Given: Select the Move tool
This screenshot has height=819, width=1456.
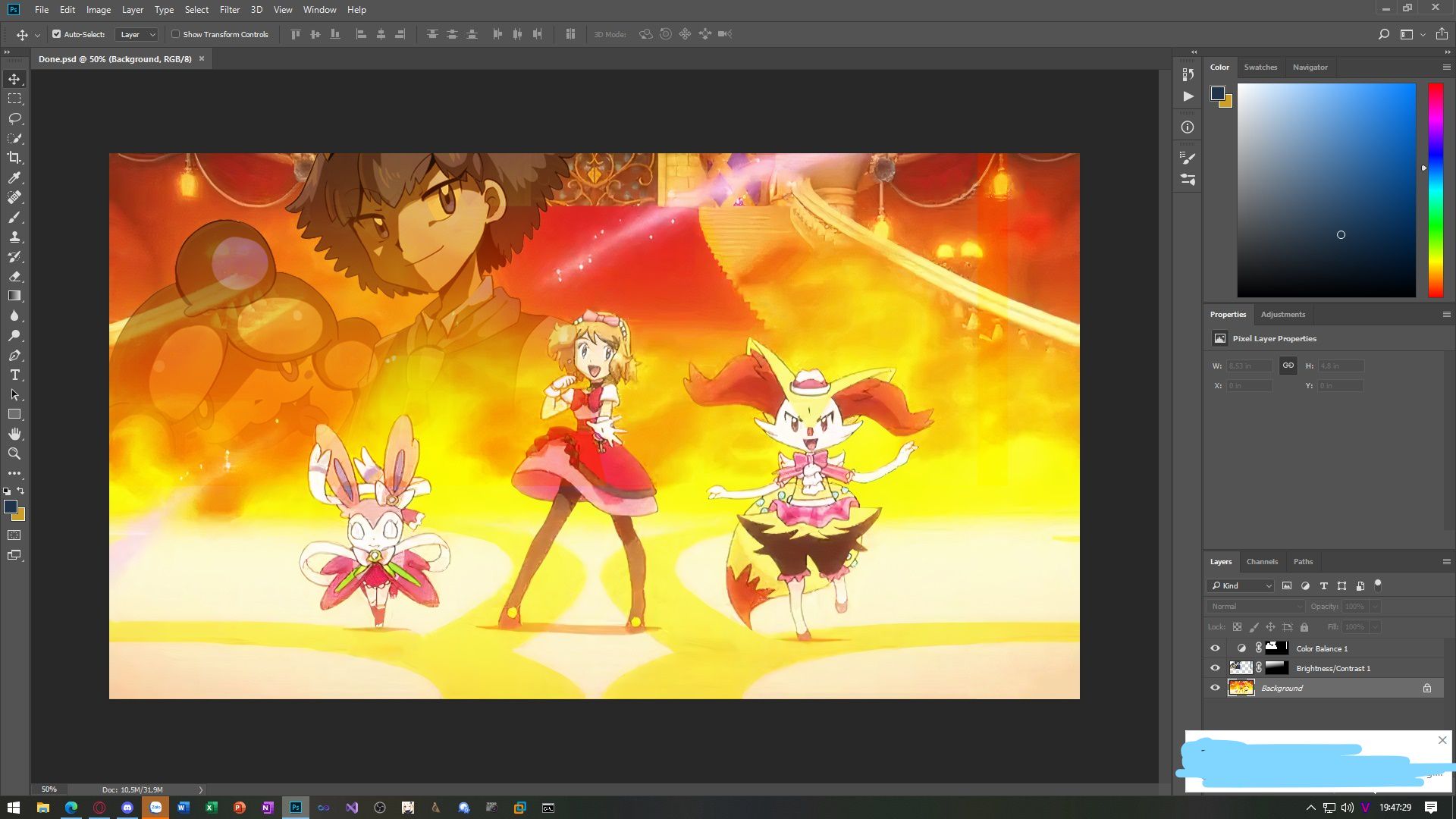Looking at the screenshot, I should [14, 80].
